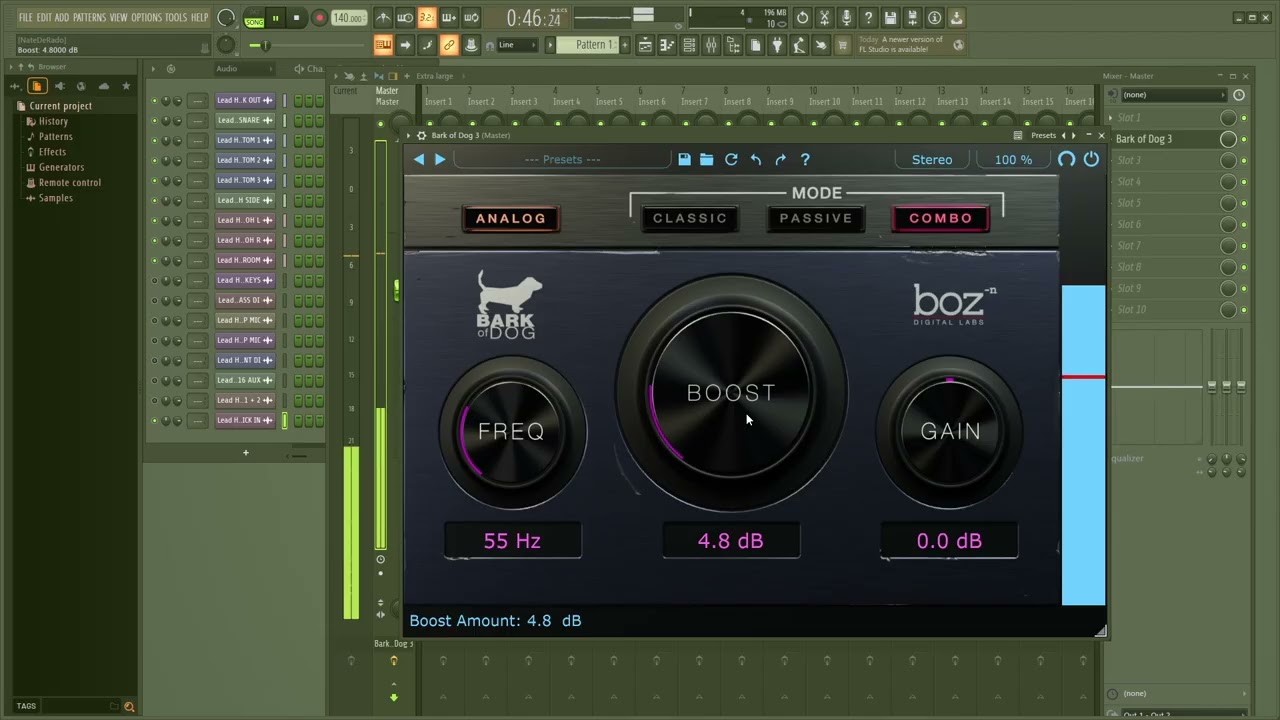The height and width of the screenshot is (720, 1280).
Task: Click the Lead H..ROOM channel button
Action: pos(245,260)
